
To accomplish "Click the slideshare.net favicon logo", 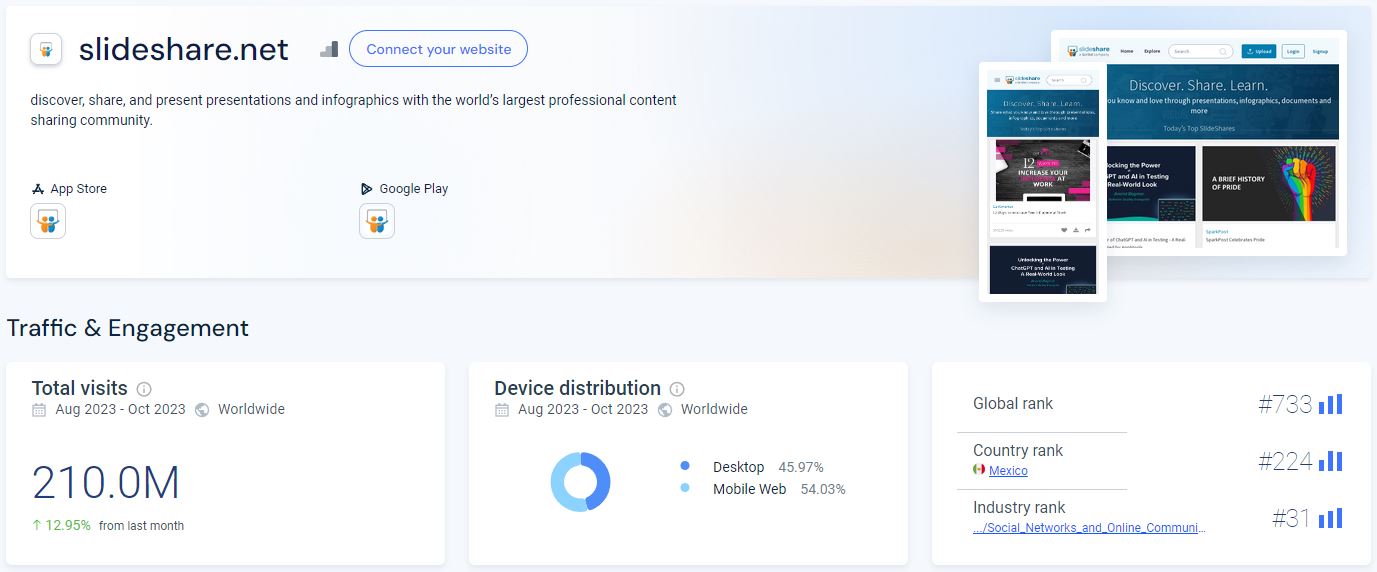I will click(46, 49).
